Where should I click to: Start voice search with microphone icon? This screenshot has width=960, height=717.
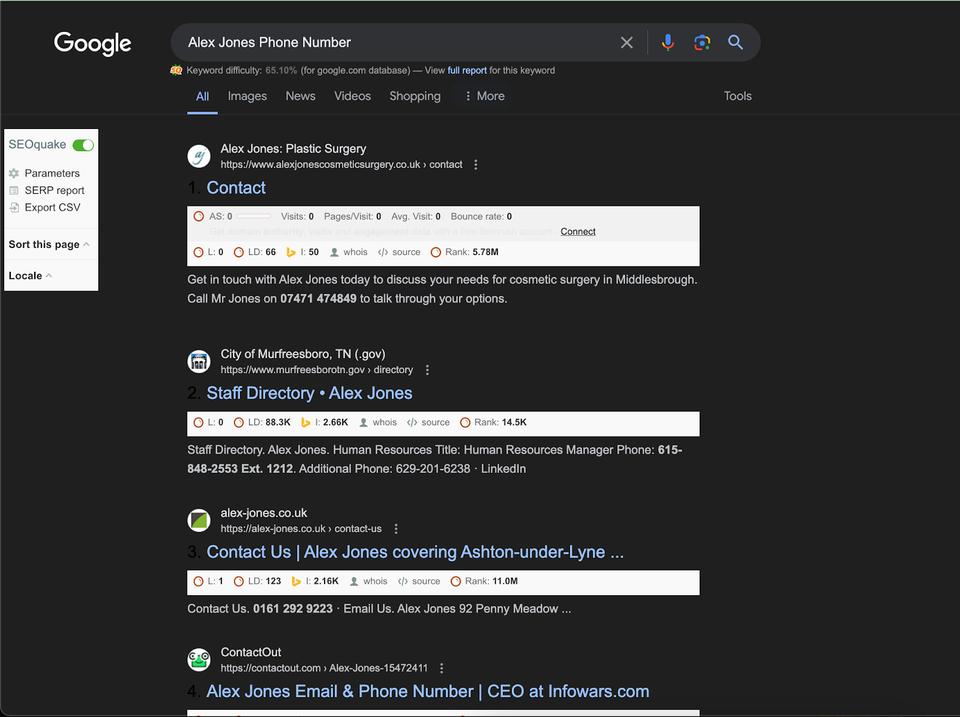668,42
